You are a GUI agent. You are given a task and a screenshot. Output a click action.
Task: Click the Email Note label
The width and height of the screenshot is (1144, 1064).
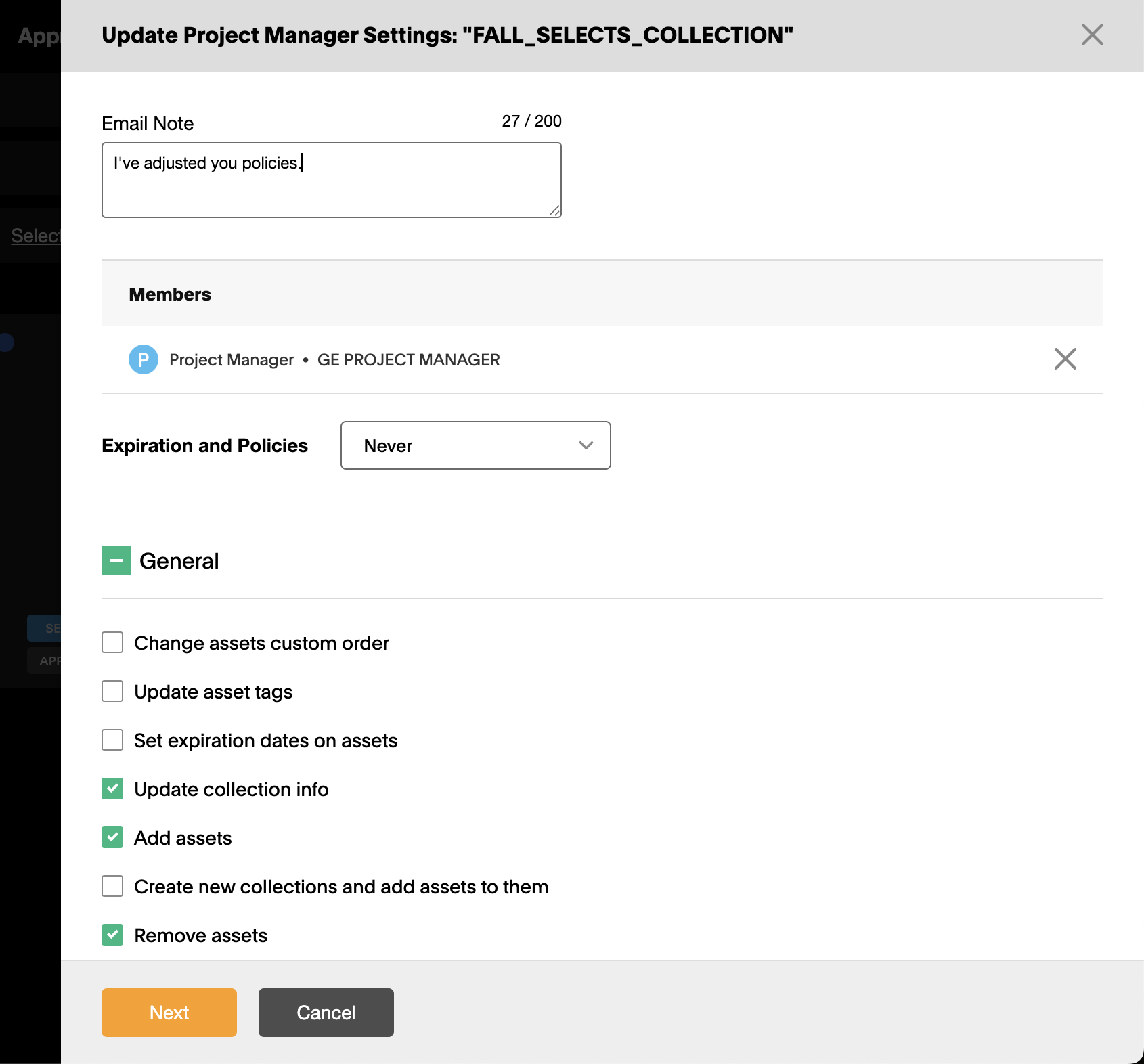pyautogui.click(x=148, y=123)
